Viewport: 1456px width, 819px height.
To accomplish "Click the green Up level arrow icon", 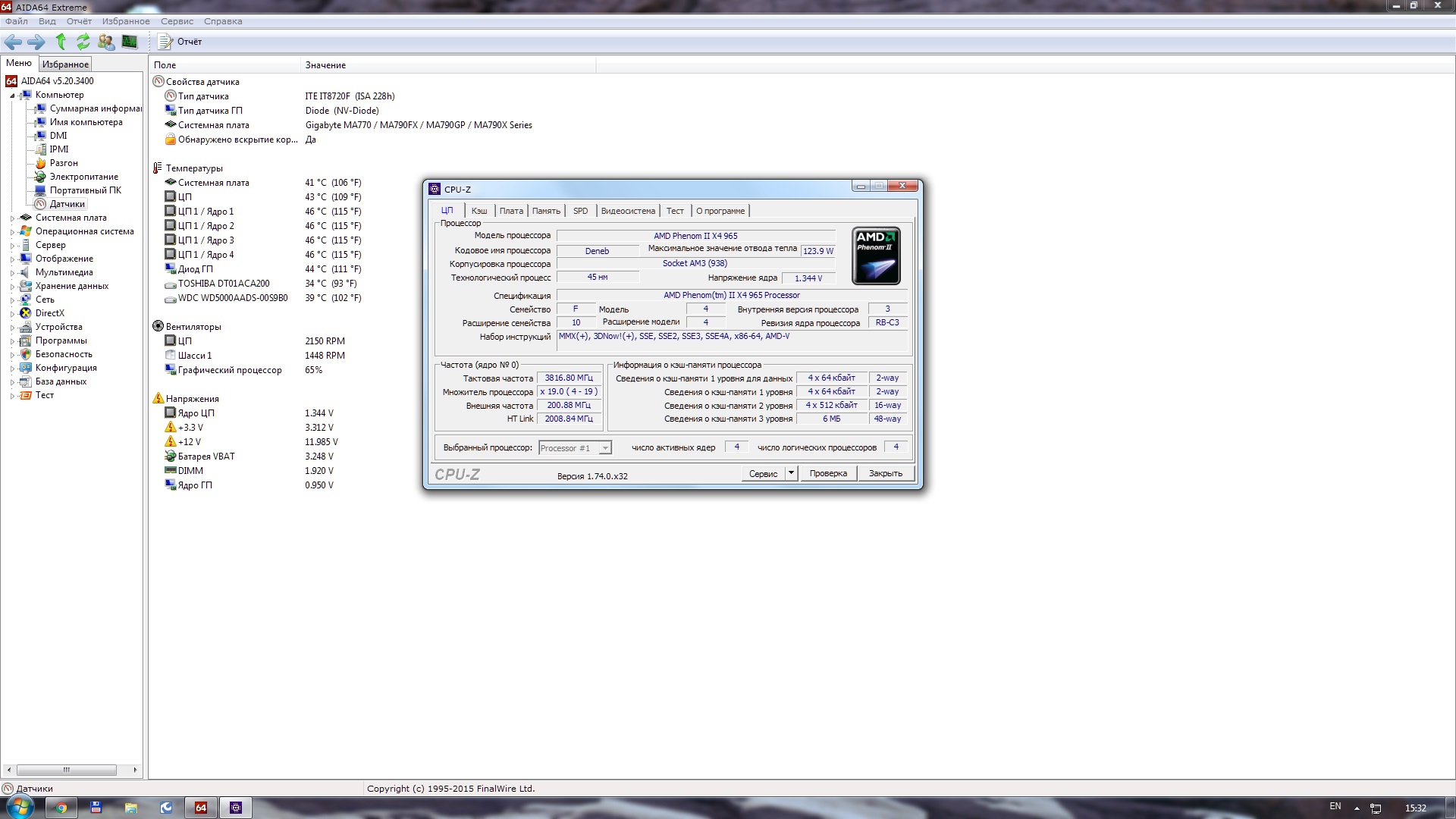I will click(61, 42).
